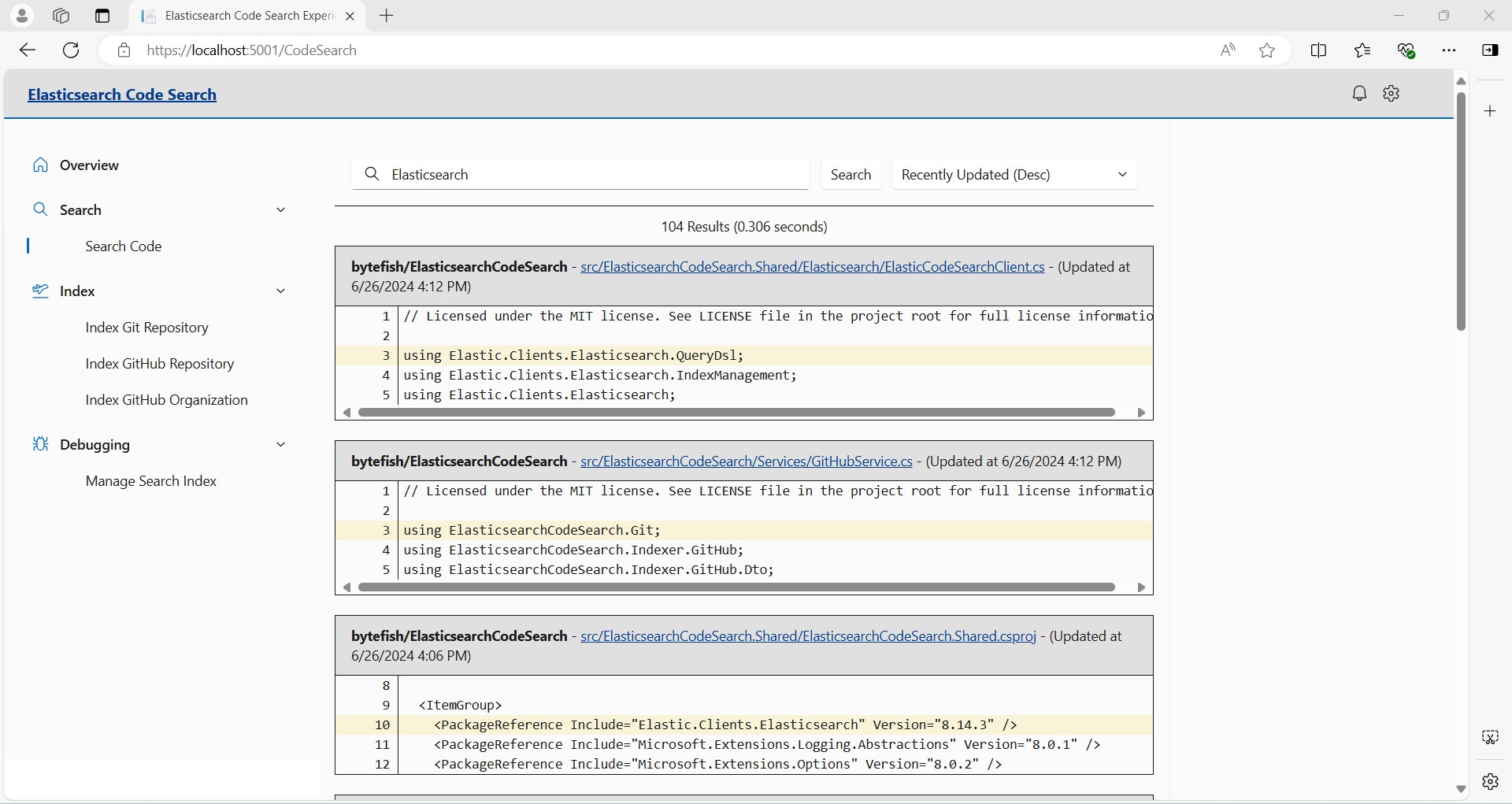View site information lock icon

point(124,50)
